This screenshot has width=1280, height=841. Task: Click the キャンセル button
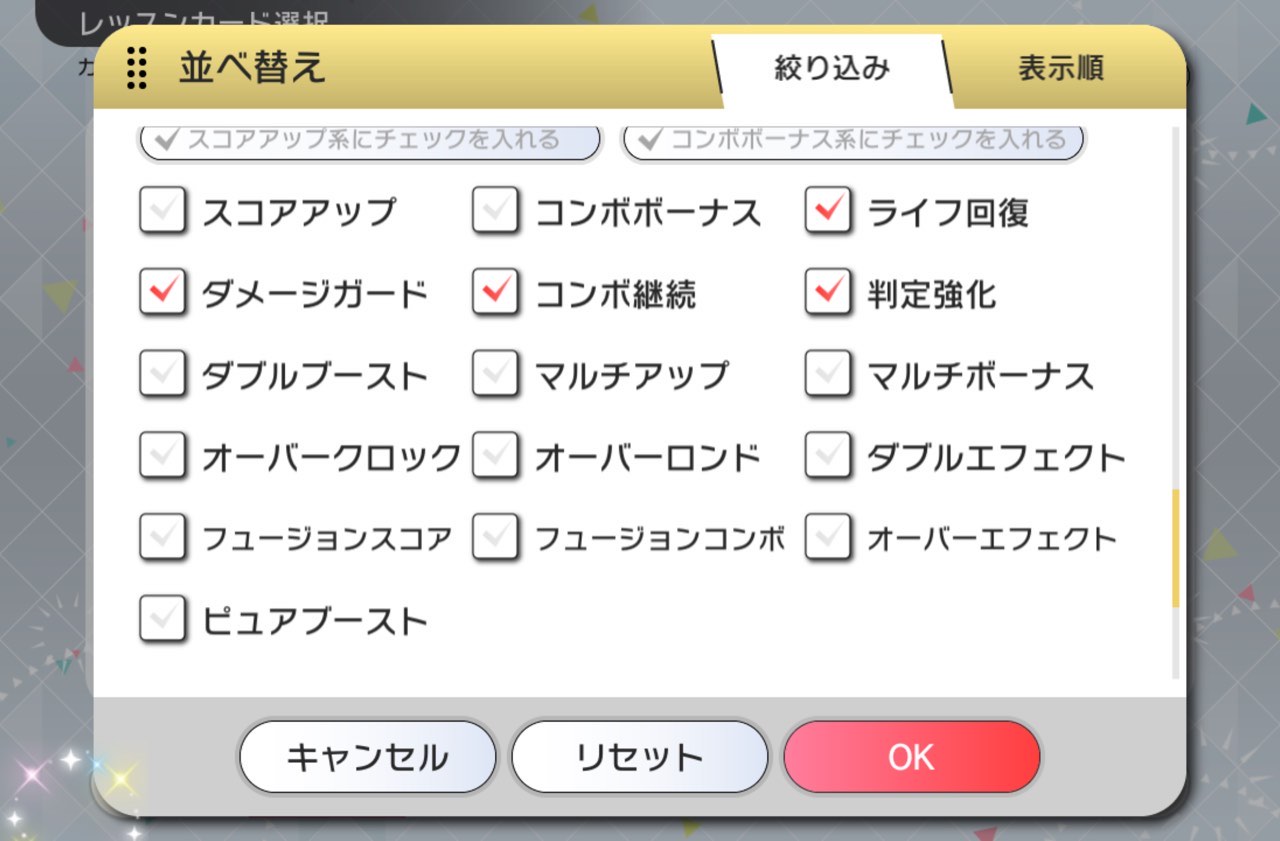point(367,757)
